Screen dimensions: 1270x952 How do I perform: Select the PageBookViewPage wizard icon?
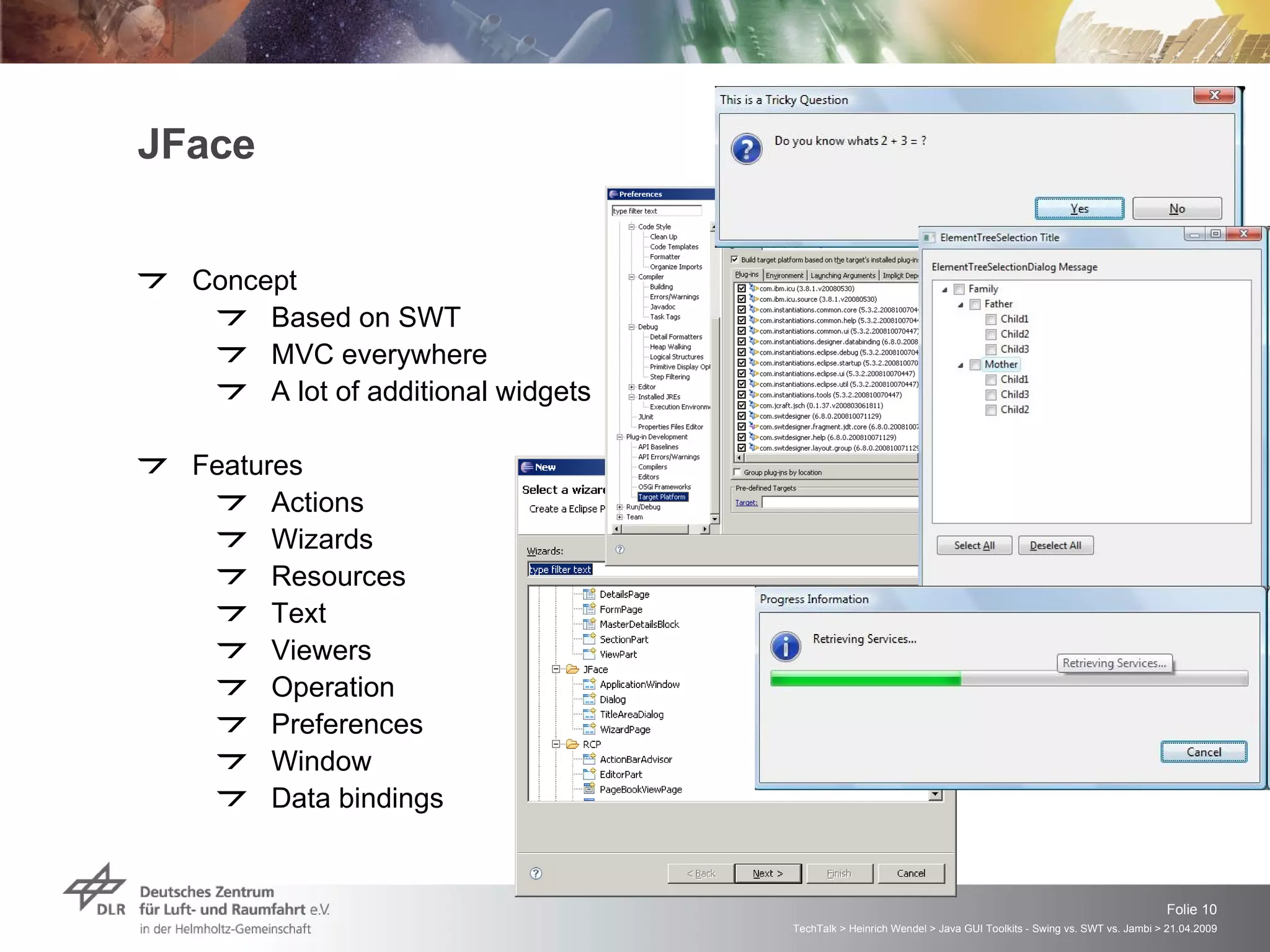pyautogui.click(x=589, y=789)
